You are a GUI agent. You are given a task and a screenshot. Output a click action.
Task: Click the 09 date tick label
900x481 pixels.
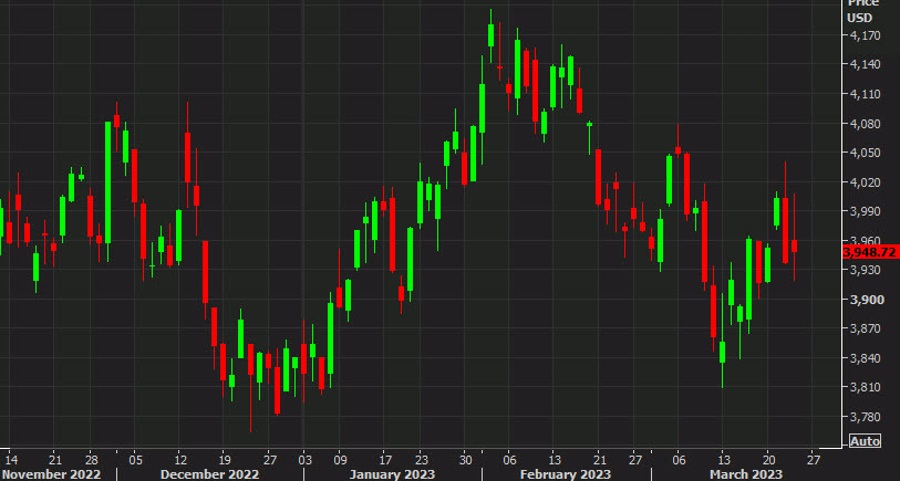click(340, 460)
